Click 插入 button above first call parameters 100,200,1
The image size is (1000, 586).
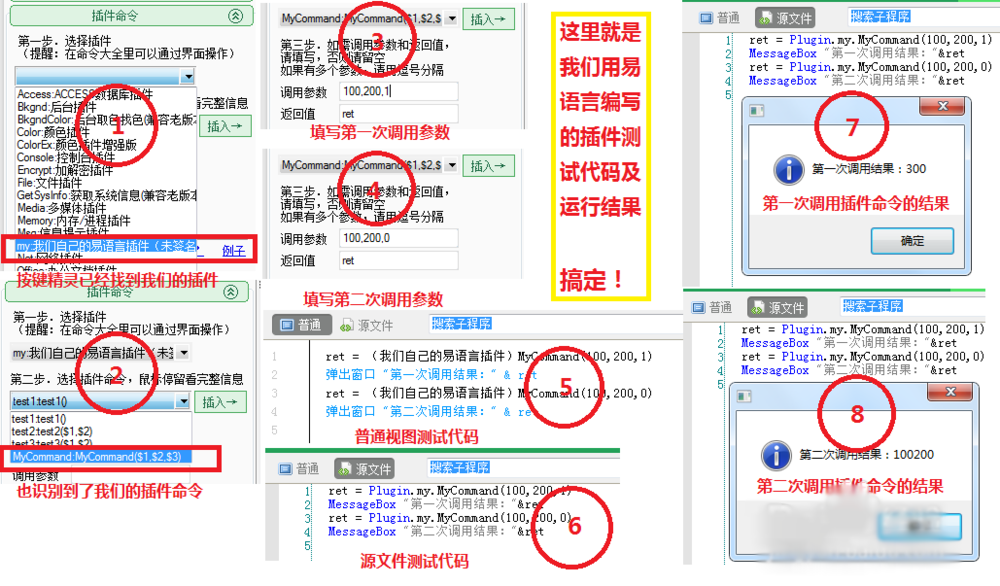(488, 20)
